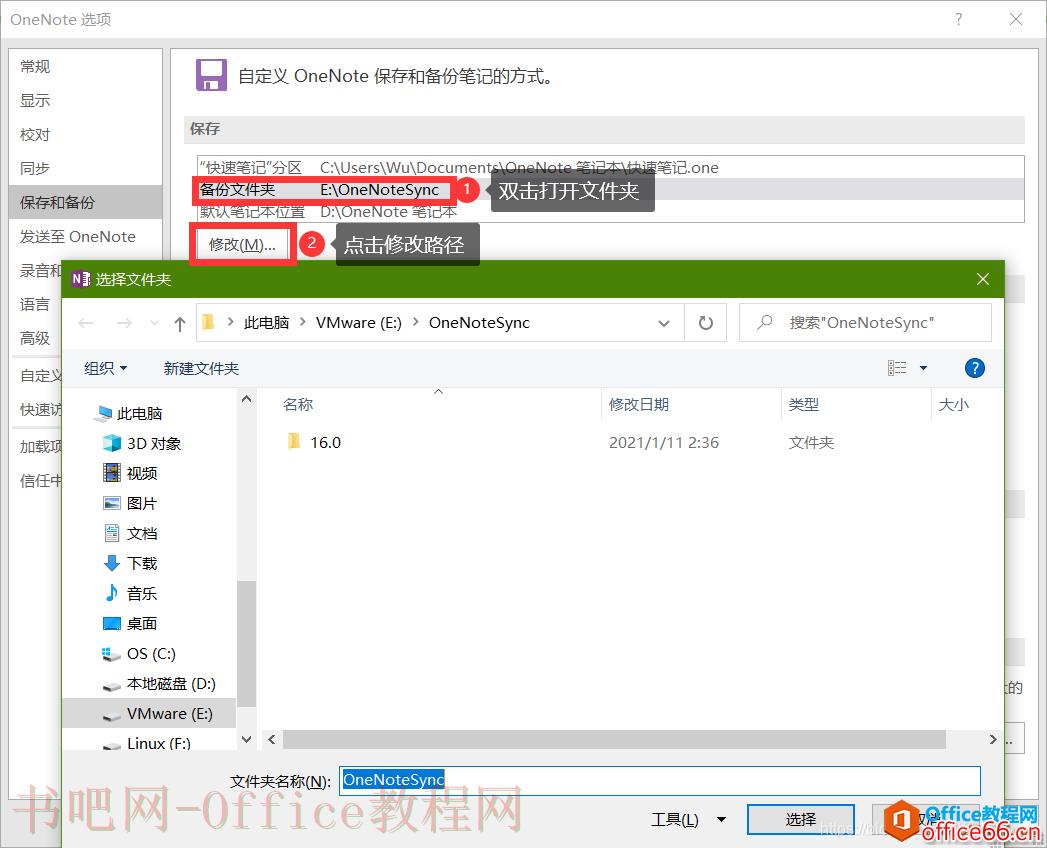This screenshot has height=848, width=1047.
Task: Select the 下载 arrow icon
Action: coord(112,564)
